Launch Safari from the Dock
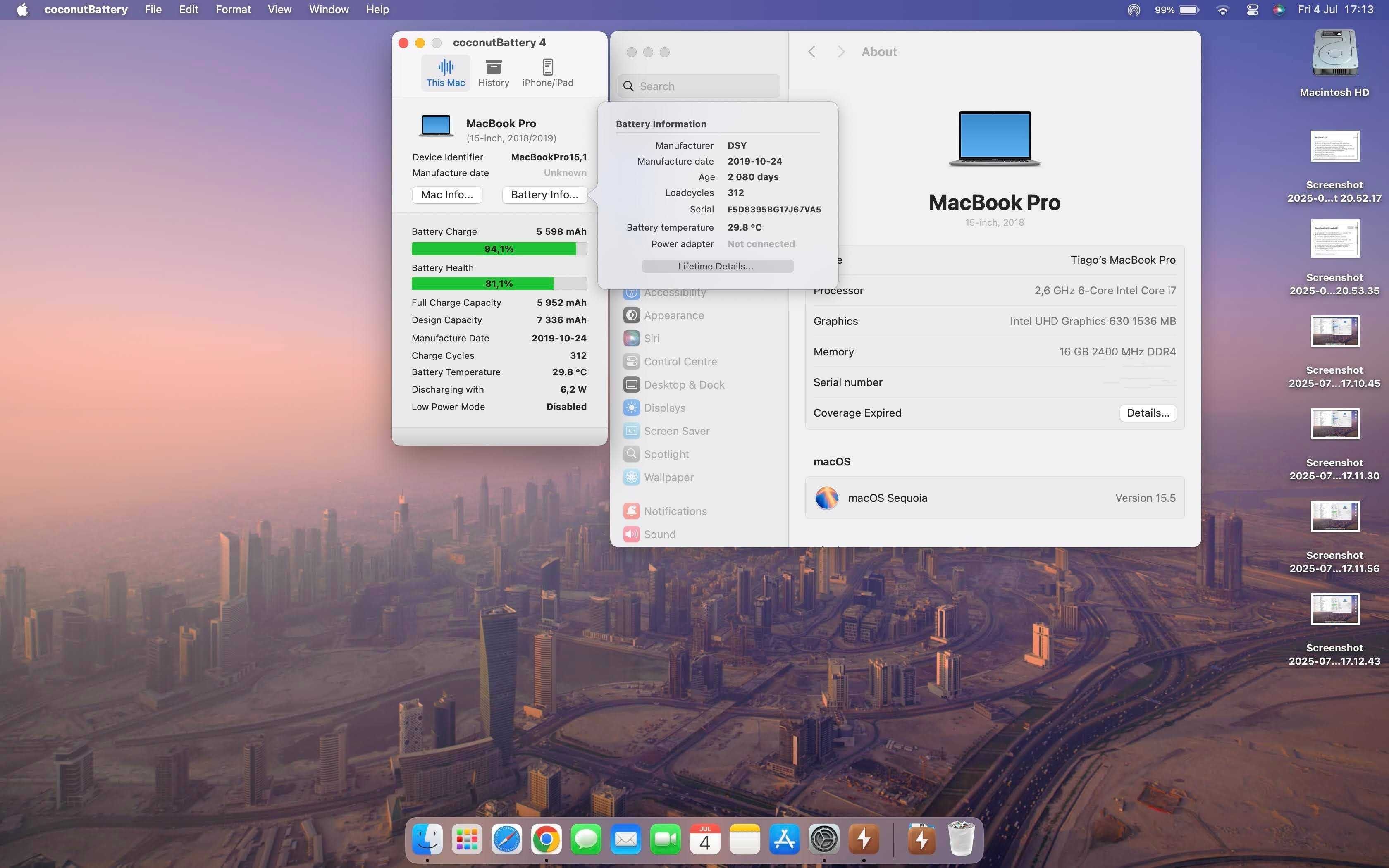This screenshot has height=868, width=1389. point(507,840)
